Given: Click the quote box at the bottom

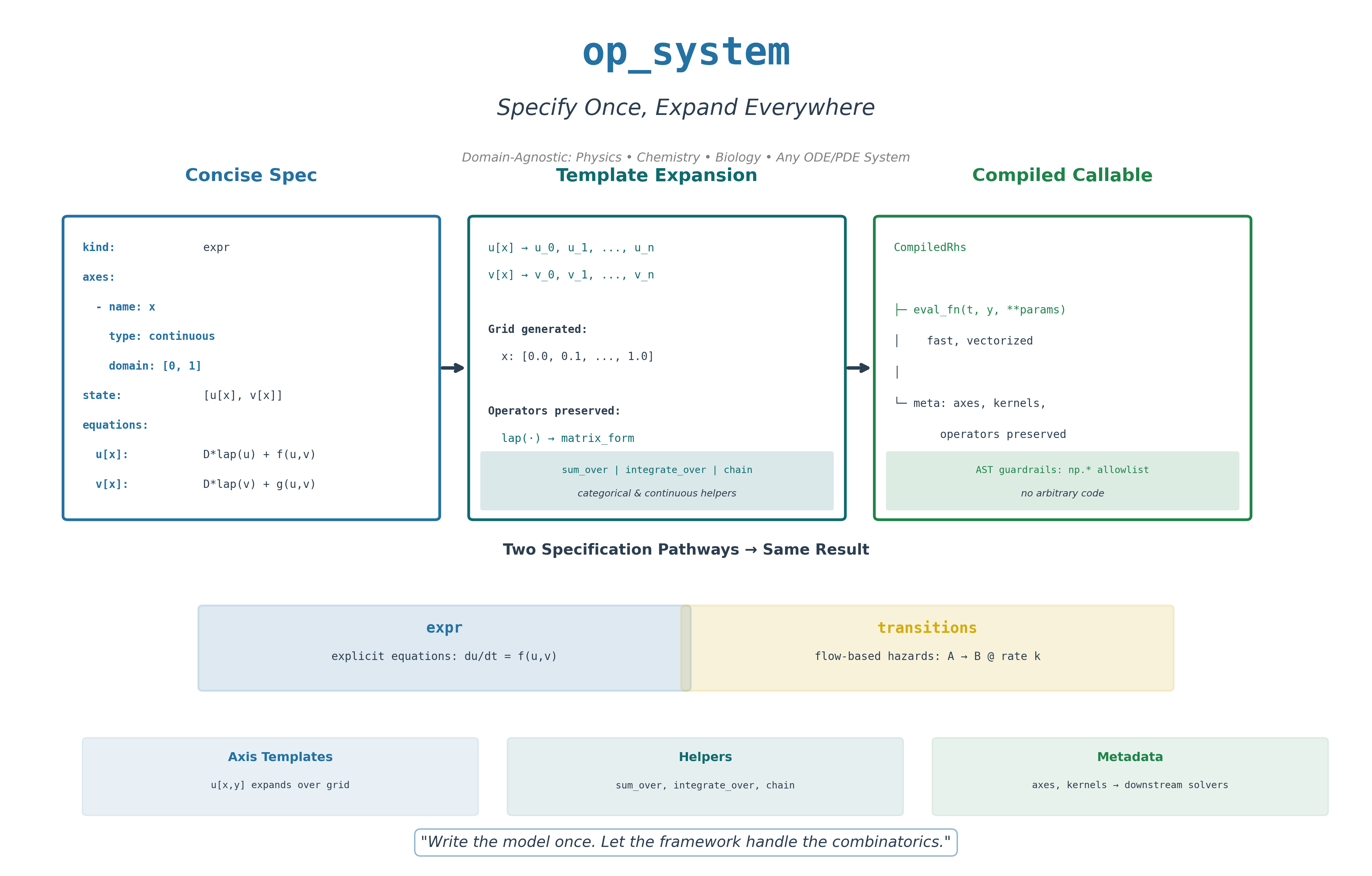Looking at the screenshot, I should click(685, 842).
